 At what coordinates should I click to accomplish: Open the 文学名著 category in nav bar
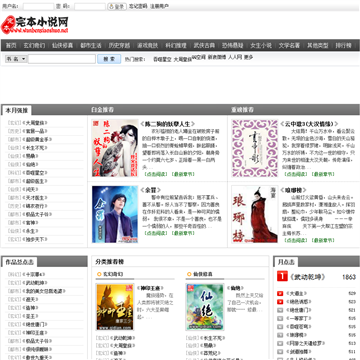click(289, 45)
